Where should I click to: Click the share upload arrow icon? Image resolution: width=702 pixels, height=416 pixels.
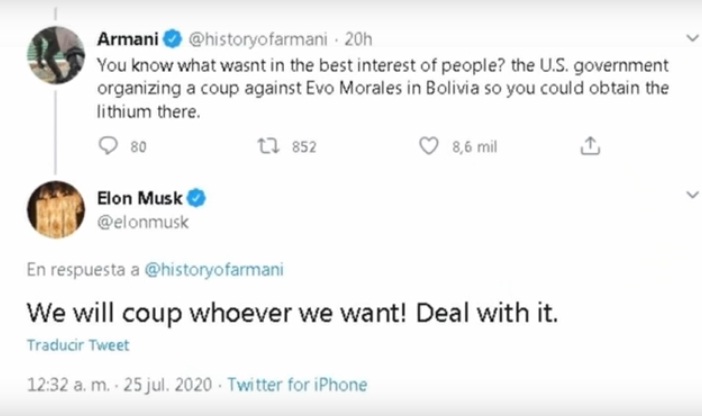(590, 147)
